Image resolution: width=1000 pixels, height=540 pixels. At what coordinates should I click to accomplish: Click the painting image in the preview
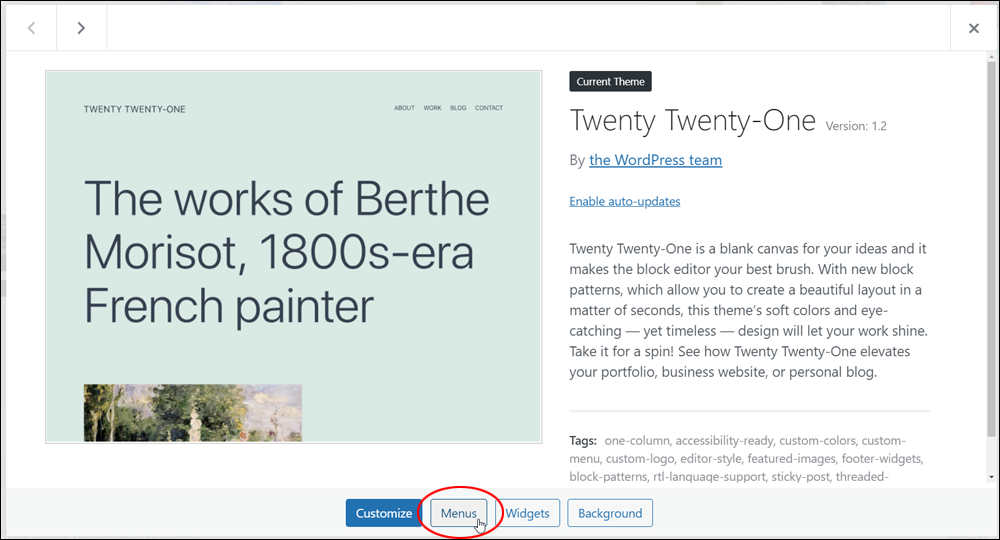(x=193, y=412)
